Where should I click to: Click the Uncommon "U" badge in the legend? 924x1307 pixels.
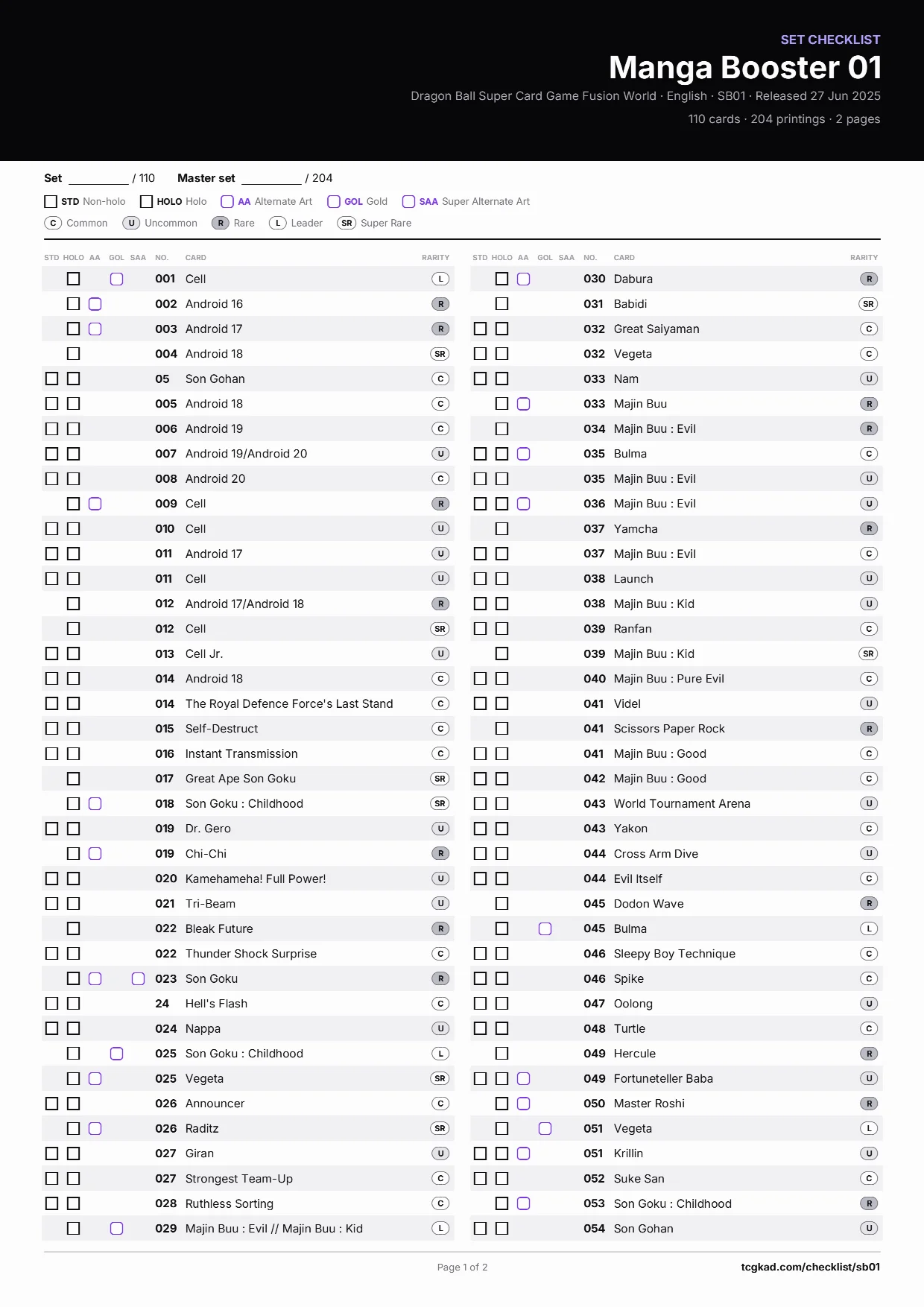pyautogui.click(x=131, y=223)
